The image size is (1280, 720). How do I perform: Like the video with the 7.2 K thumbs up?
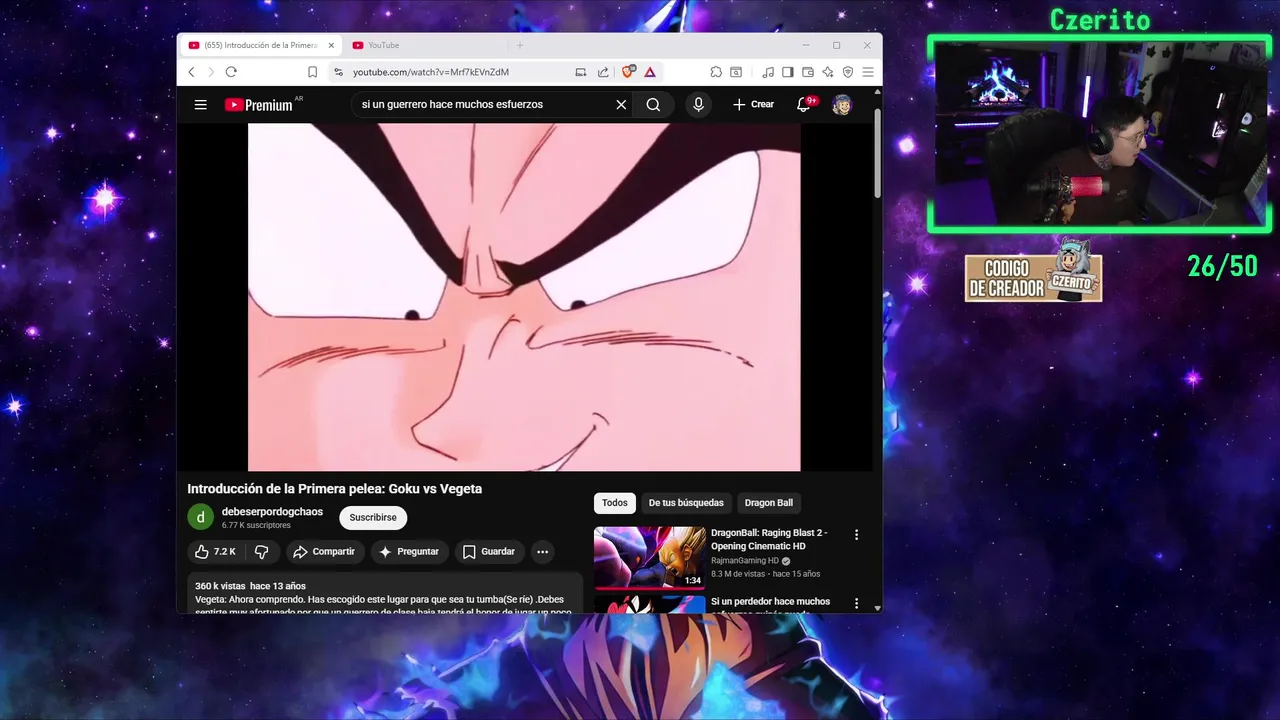216,552
